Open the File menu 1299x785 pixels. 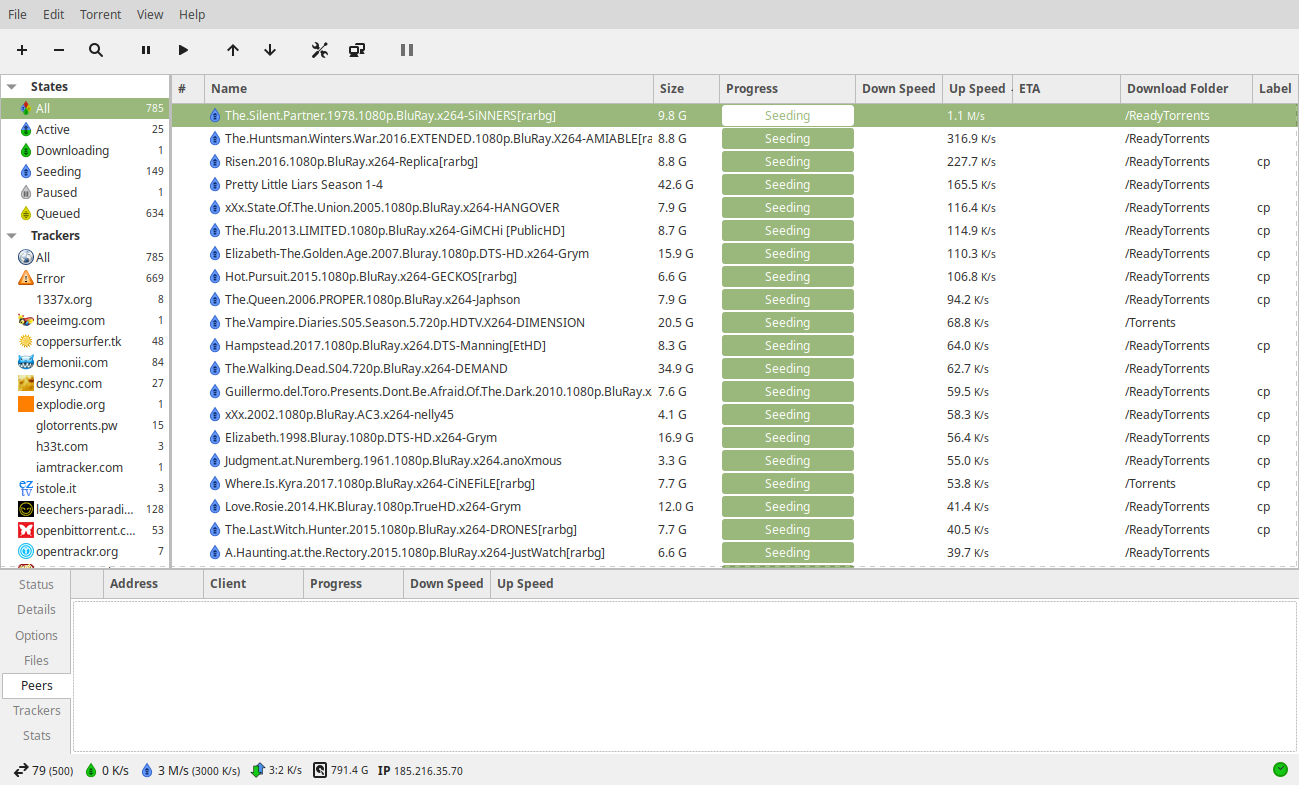[x=18, y=14]
